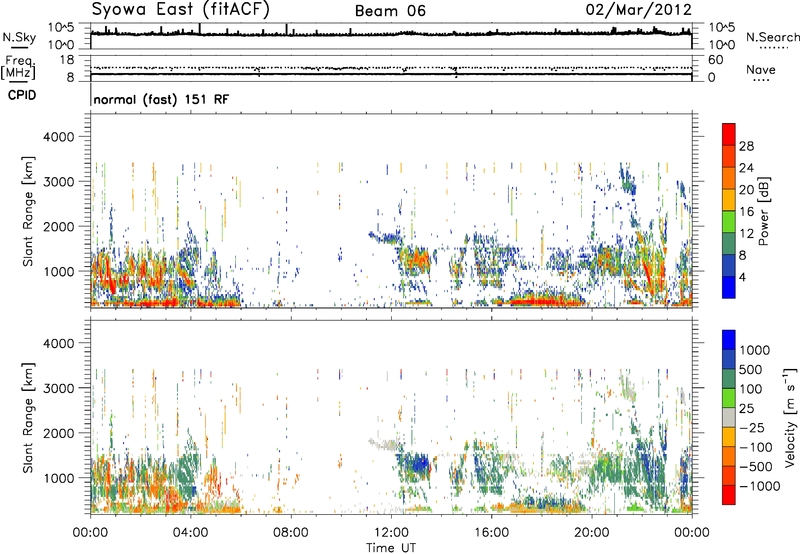Screen dimensions: 800x554
Task: Click the '28' tick on the power scale
Action: [746, 146]
